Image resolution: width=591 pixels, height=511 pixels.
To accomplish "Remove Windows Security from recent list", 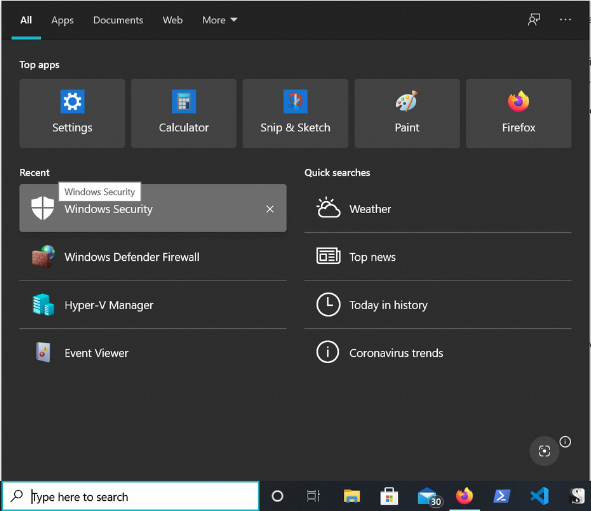I will pos(270,209).
